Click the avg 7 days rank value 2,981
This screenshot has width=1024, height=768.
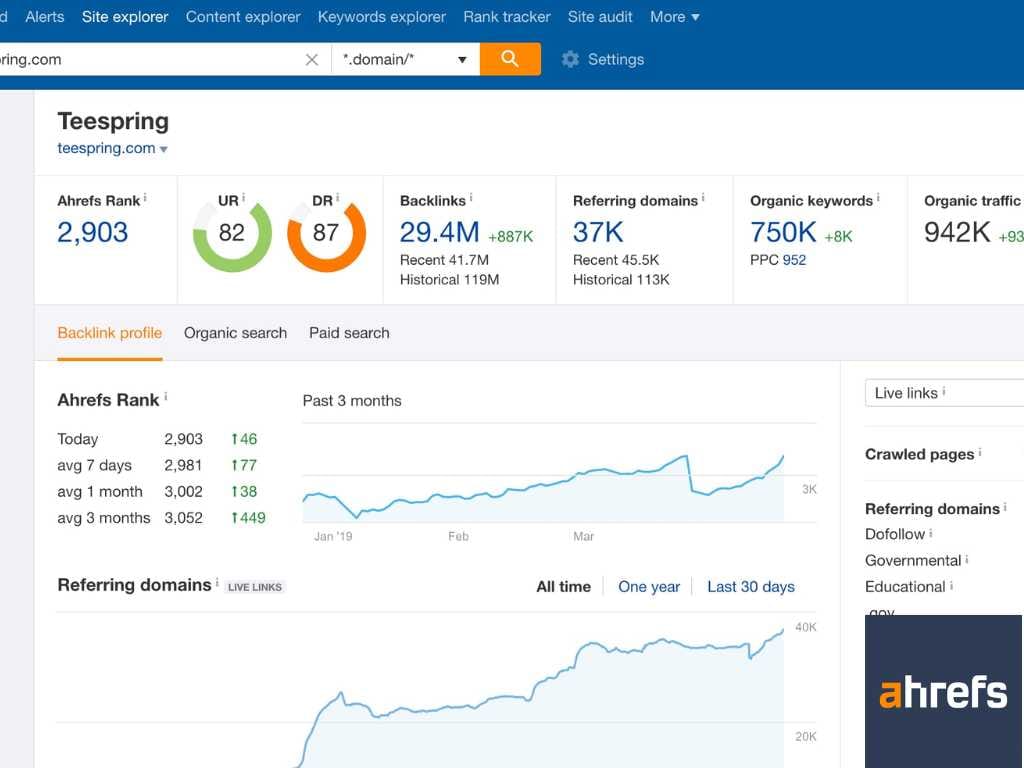pos(184,466)
